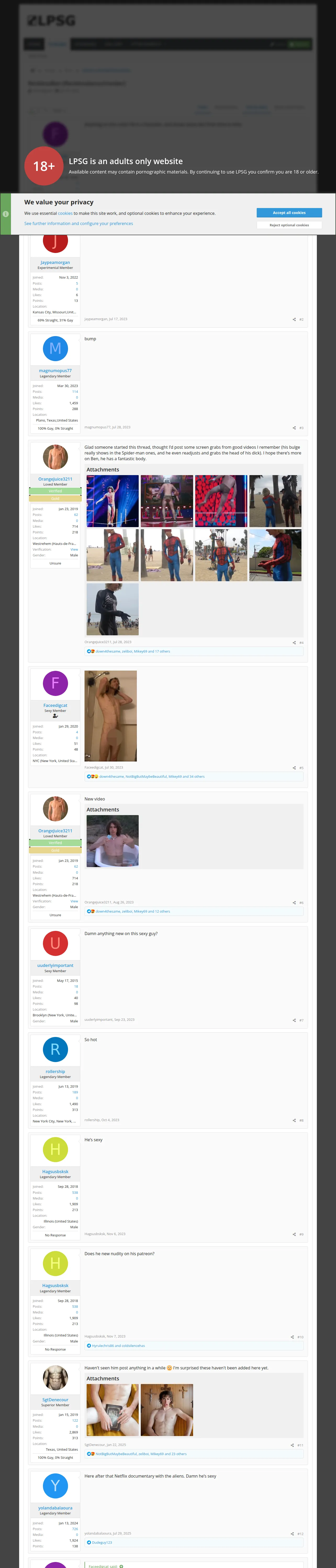Image resolution: width=336 pixels, height=1568 pixels.
Task: Visit magnumopus77's profile via username
Action: tap(55, 371)
